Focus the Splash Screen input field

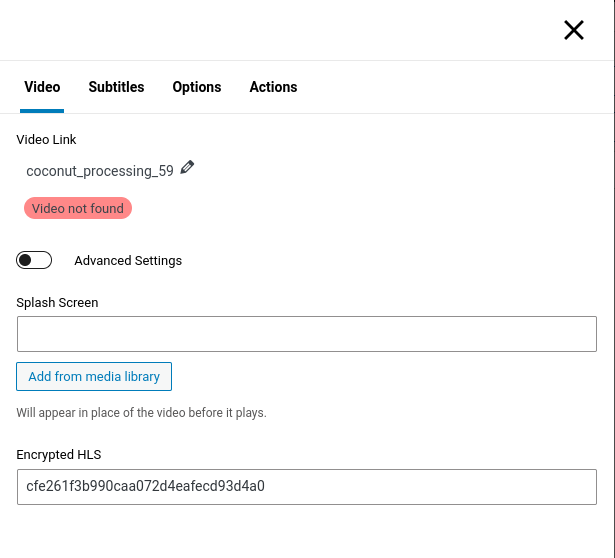point(306,334)
